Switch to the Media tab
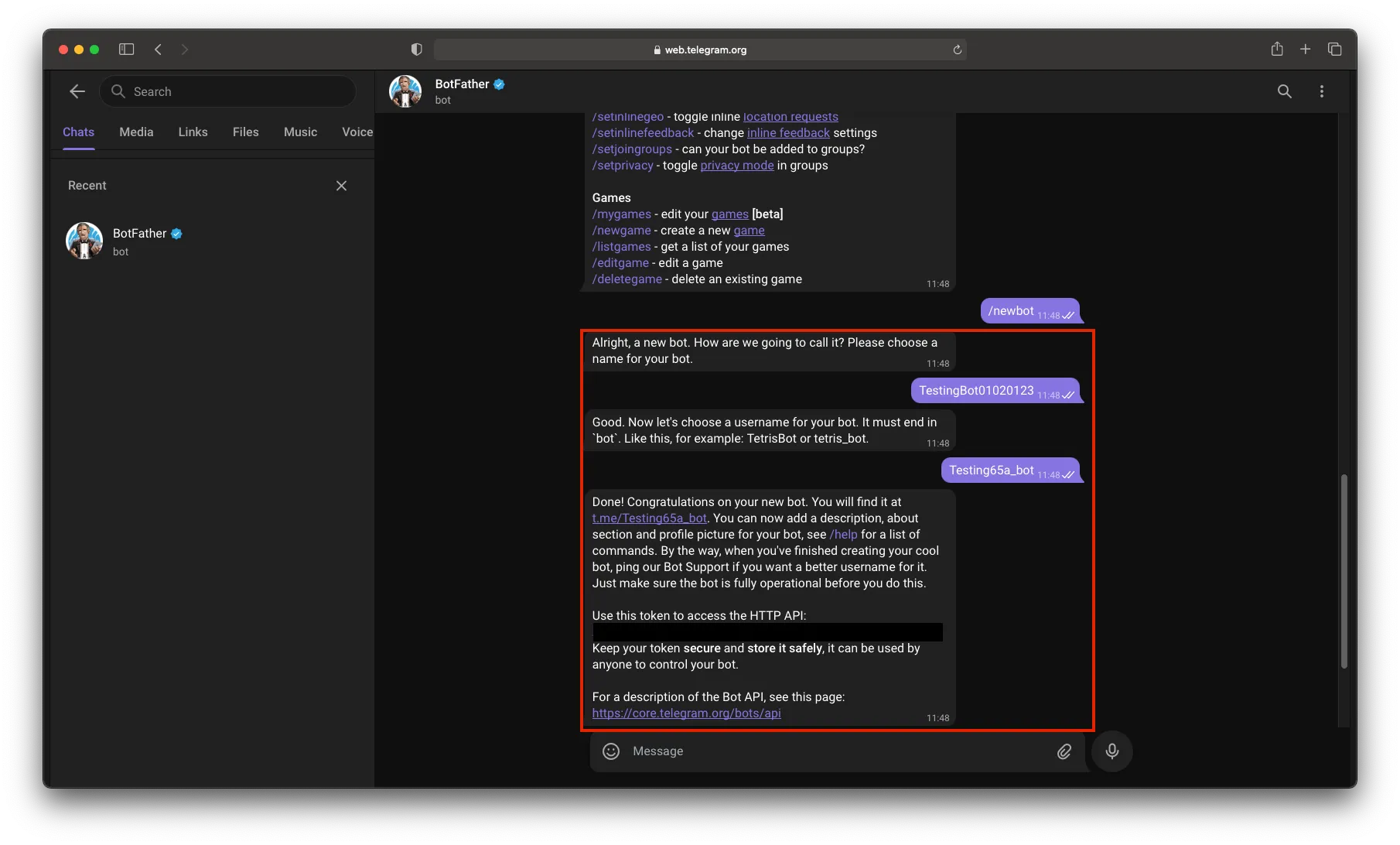 [136, 132]
